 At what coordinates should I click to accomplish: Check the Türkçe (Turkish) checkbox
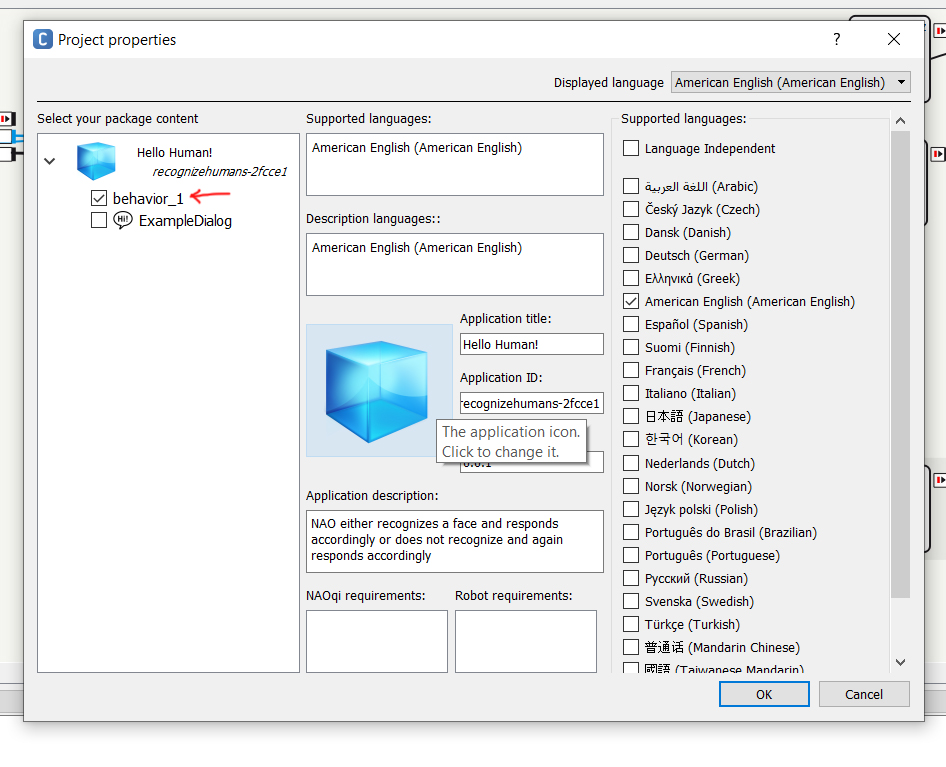(x=630, y=624)
